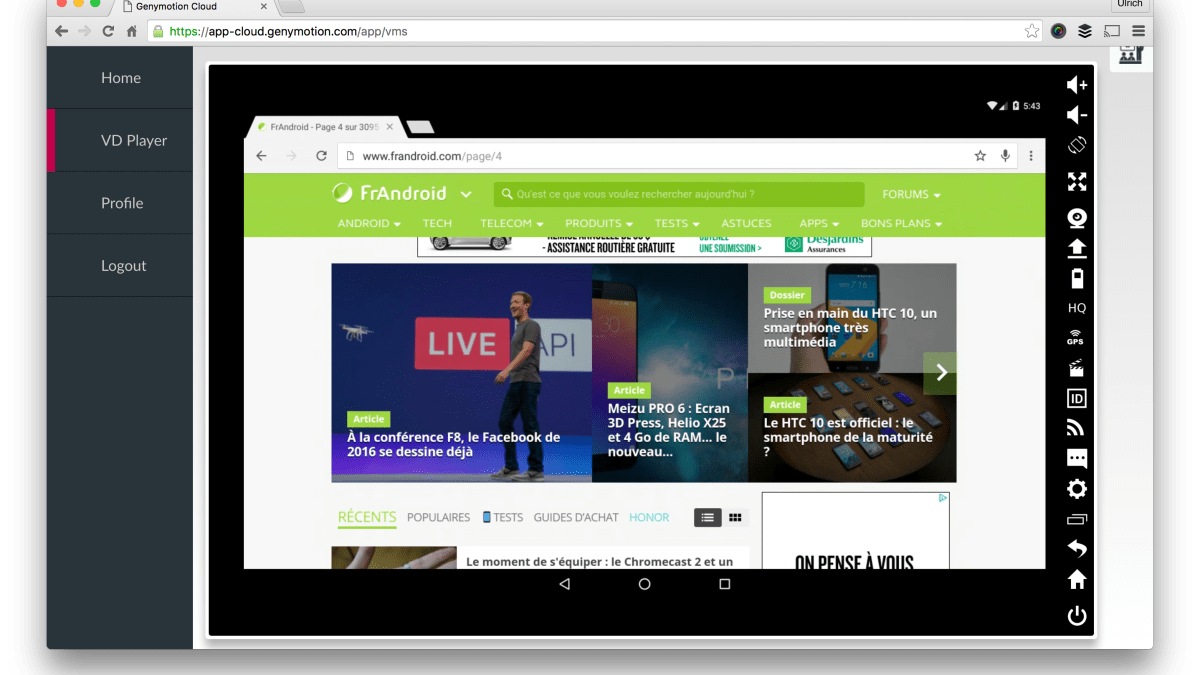
Task: Advance carousel with next arrow
Action: click(x=940, y=373)
